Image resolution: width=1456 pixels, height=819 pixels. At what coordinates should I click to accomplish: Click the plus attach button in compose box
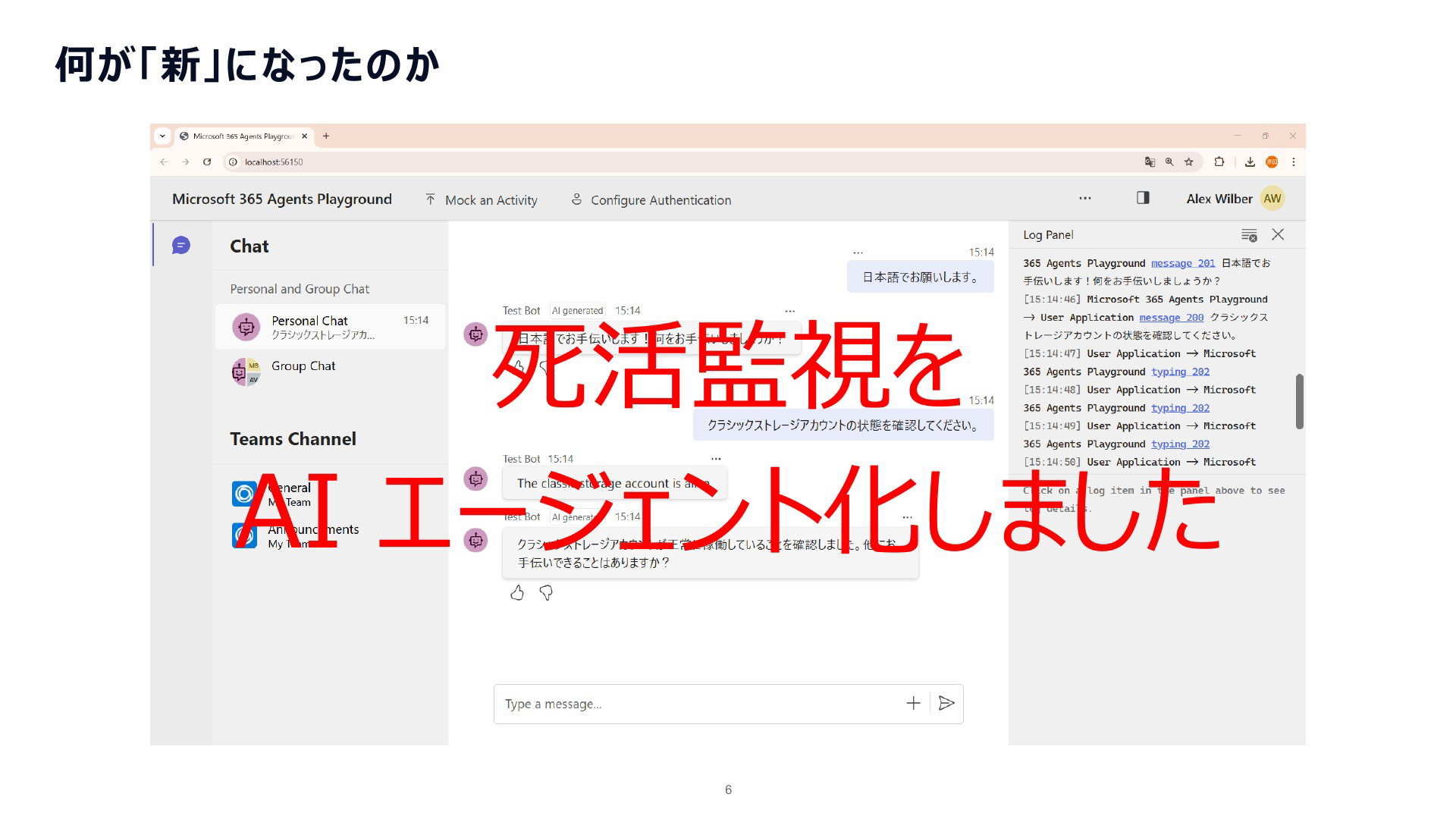tap(913, 704)
